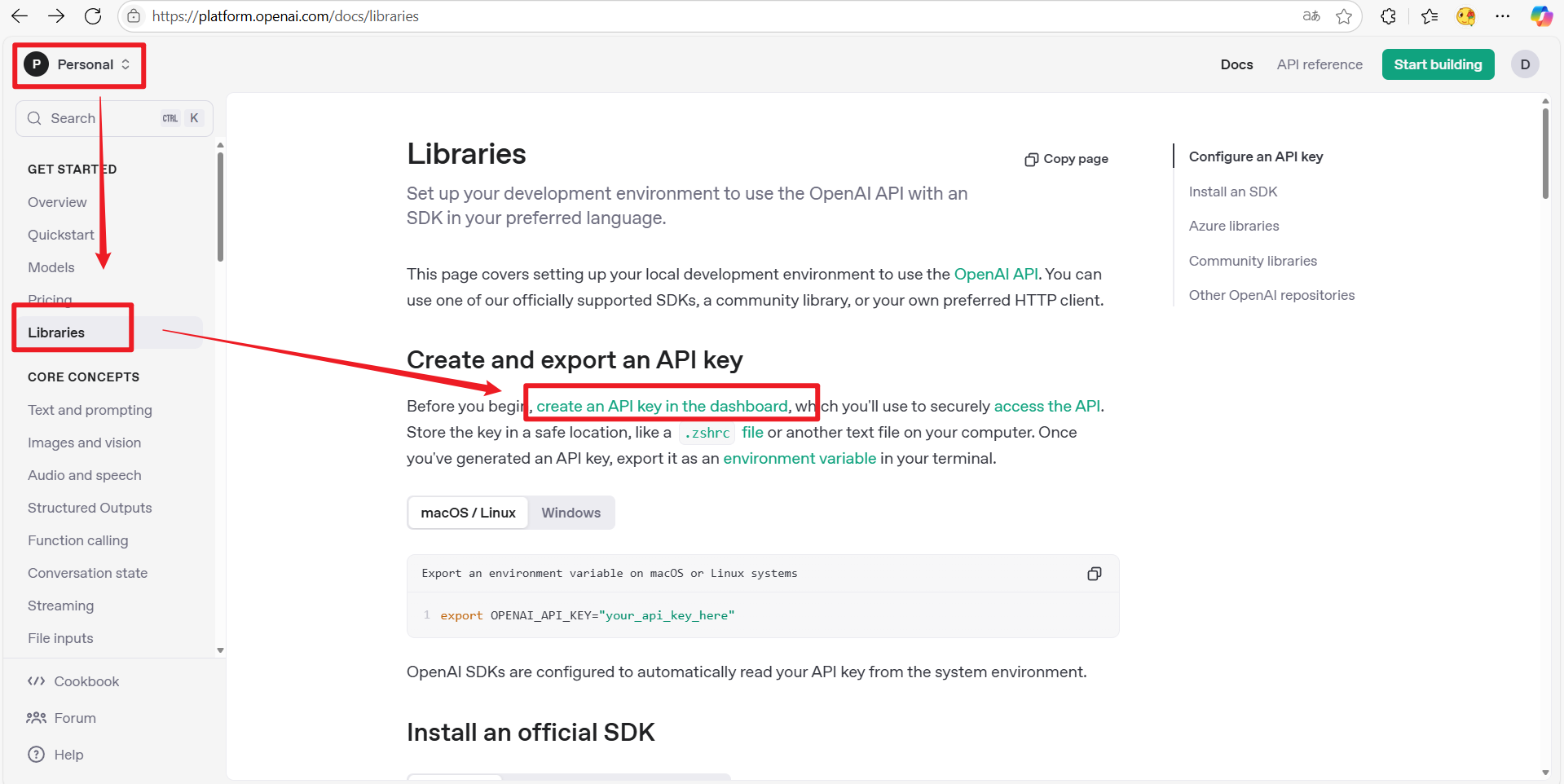Open the Forum link in sidebar
Image resolution: width=1564 pixels, height=784 pixels.
[x=61, y=718]
